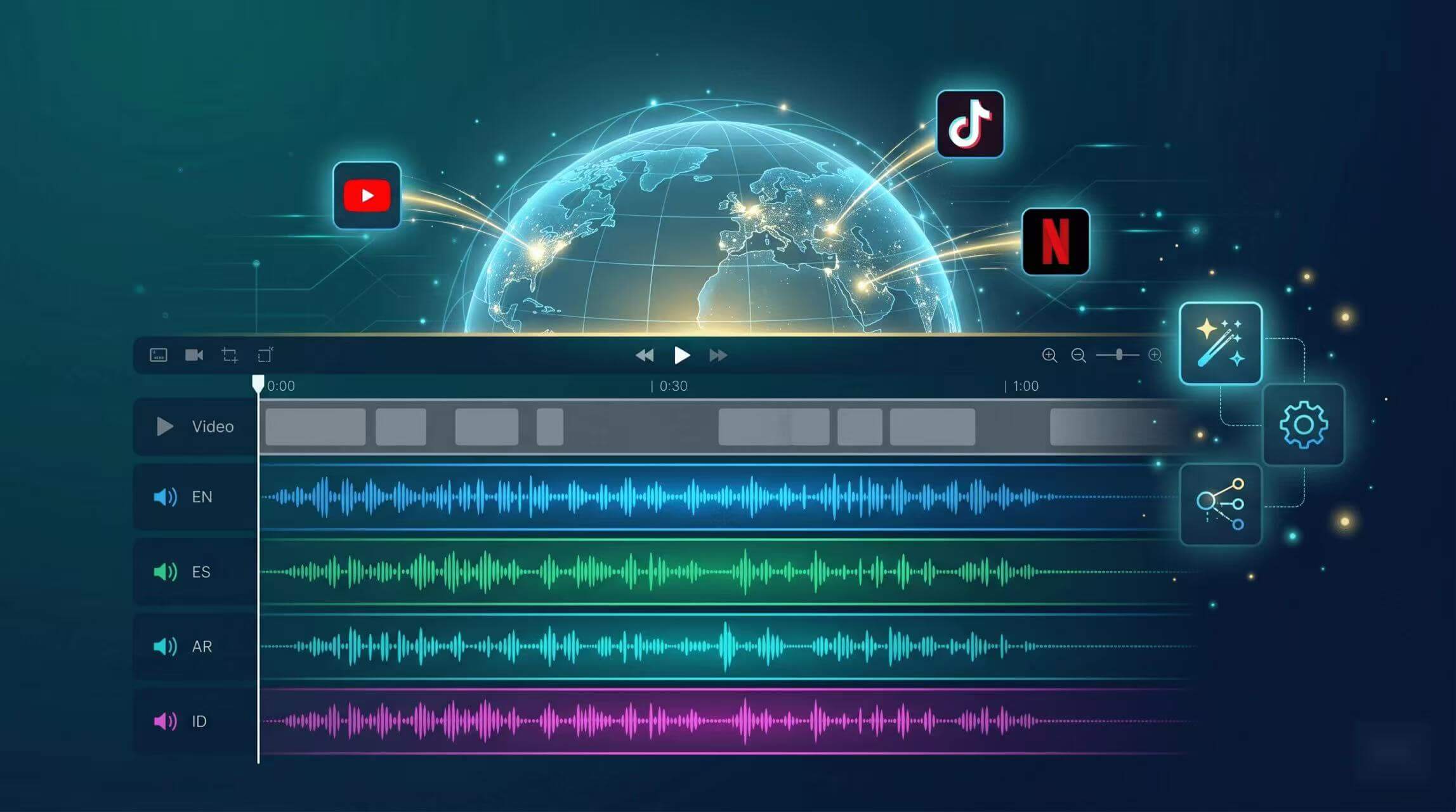Fast-forward with the double-right arrows

point(718,355)
